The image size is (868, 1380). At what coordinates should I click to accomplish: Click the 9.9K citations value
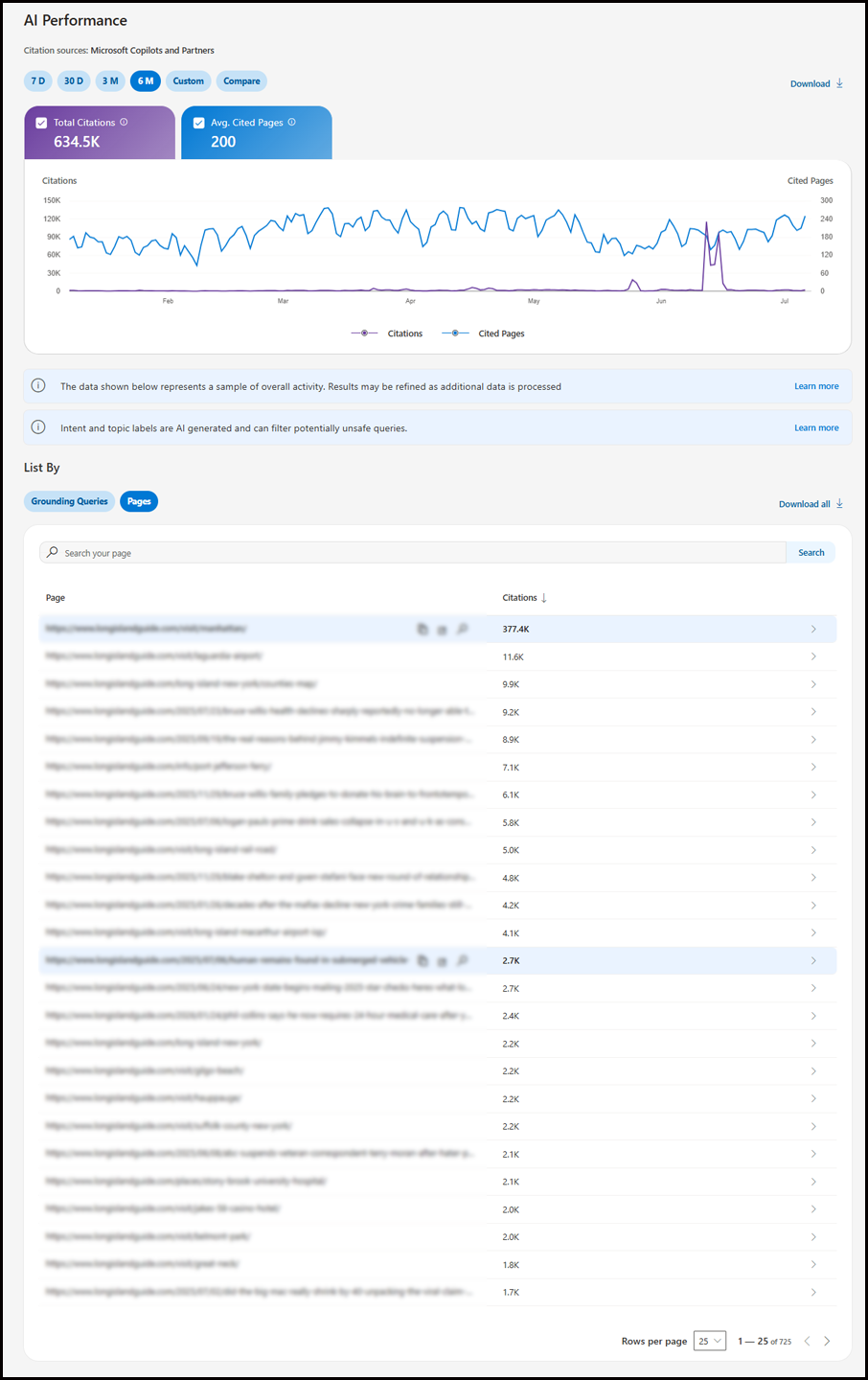tap(511, 684)
